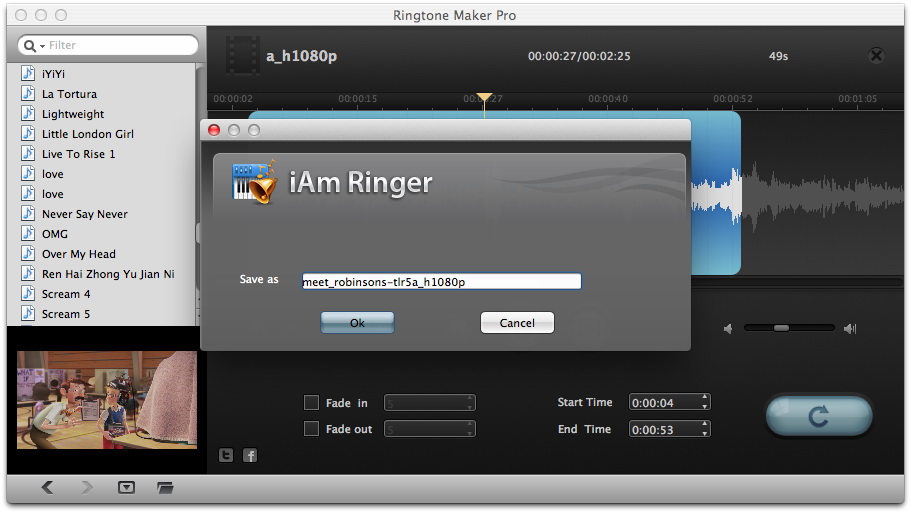Viewport: 911px width, 513px height.
Task: Open the folder icon in bottom toolbar
Action: [165, 487]
